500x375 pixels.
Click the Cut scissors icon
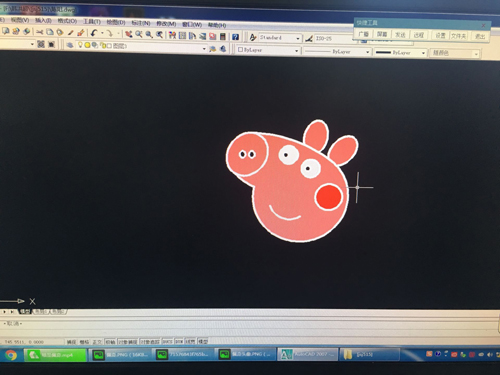40,32
